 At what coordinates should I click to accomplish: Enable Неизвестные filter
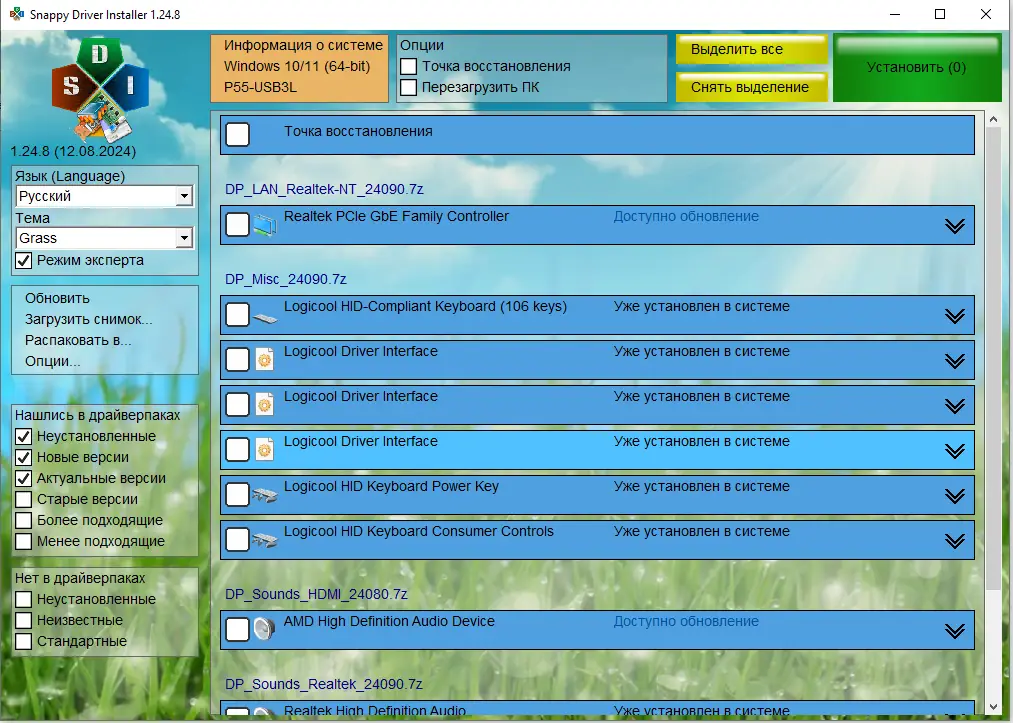click(x=23, y=620)
